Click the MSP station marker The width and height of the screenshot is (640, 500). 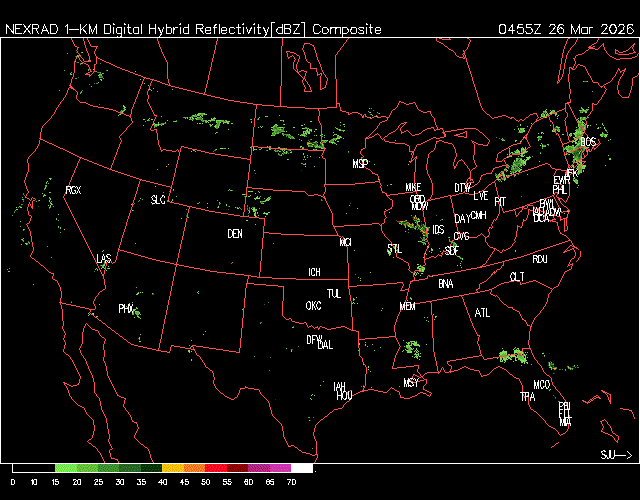point(360,163)
